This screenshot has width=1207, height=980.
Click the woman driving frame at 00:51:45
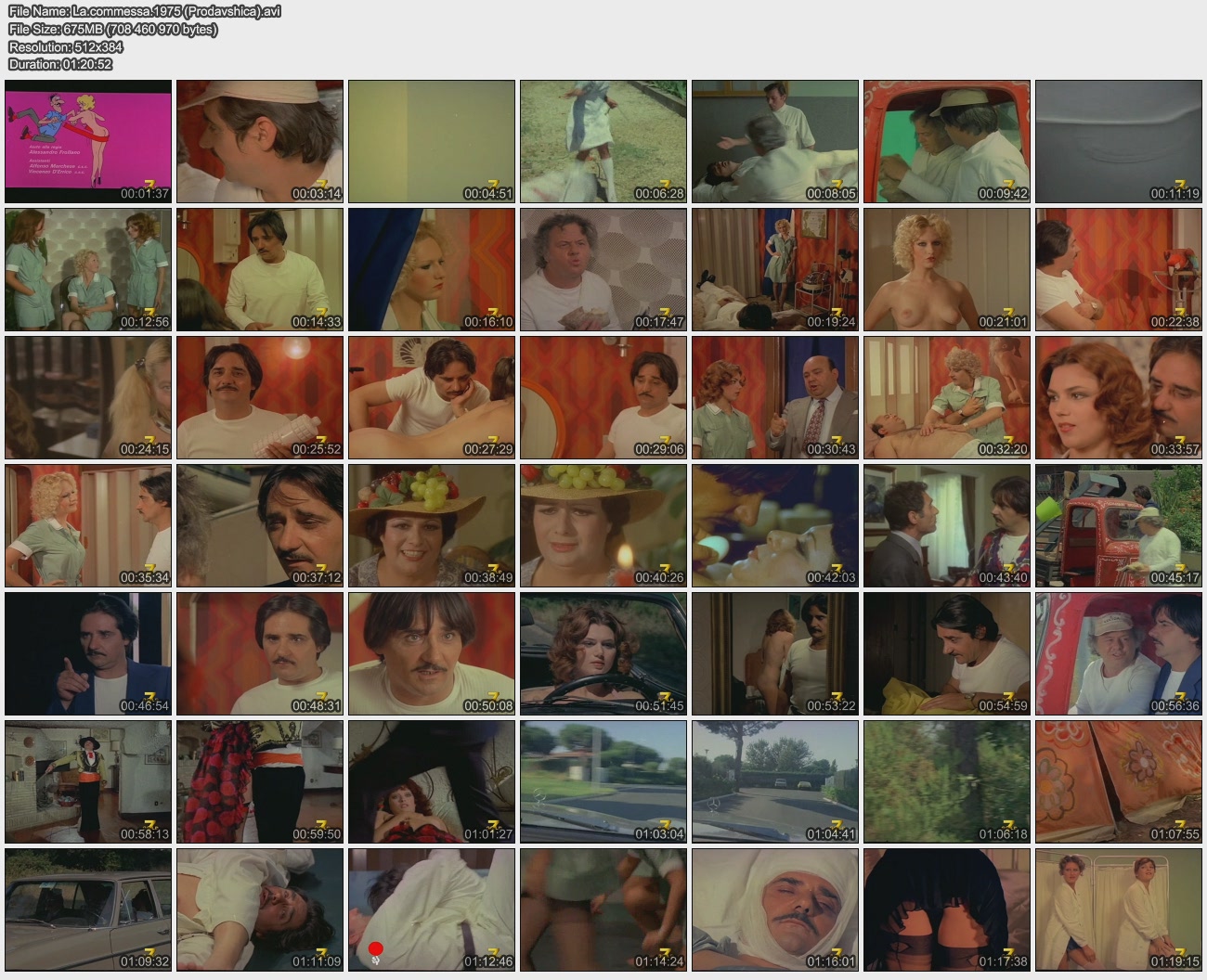[603, 653]
